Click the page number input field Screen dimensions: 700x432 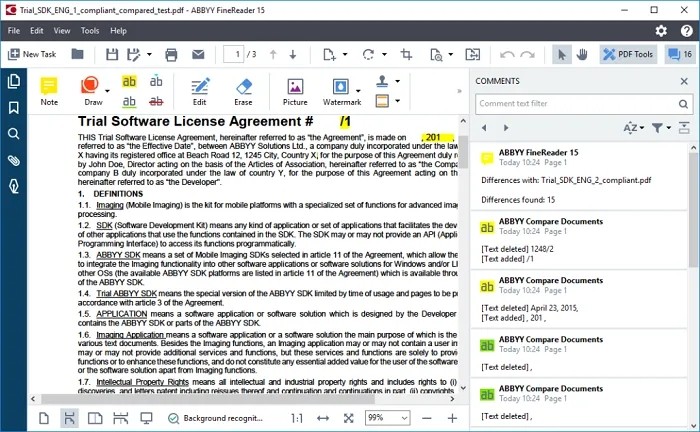pos(233,54)
